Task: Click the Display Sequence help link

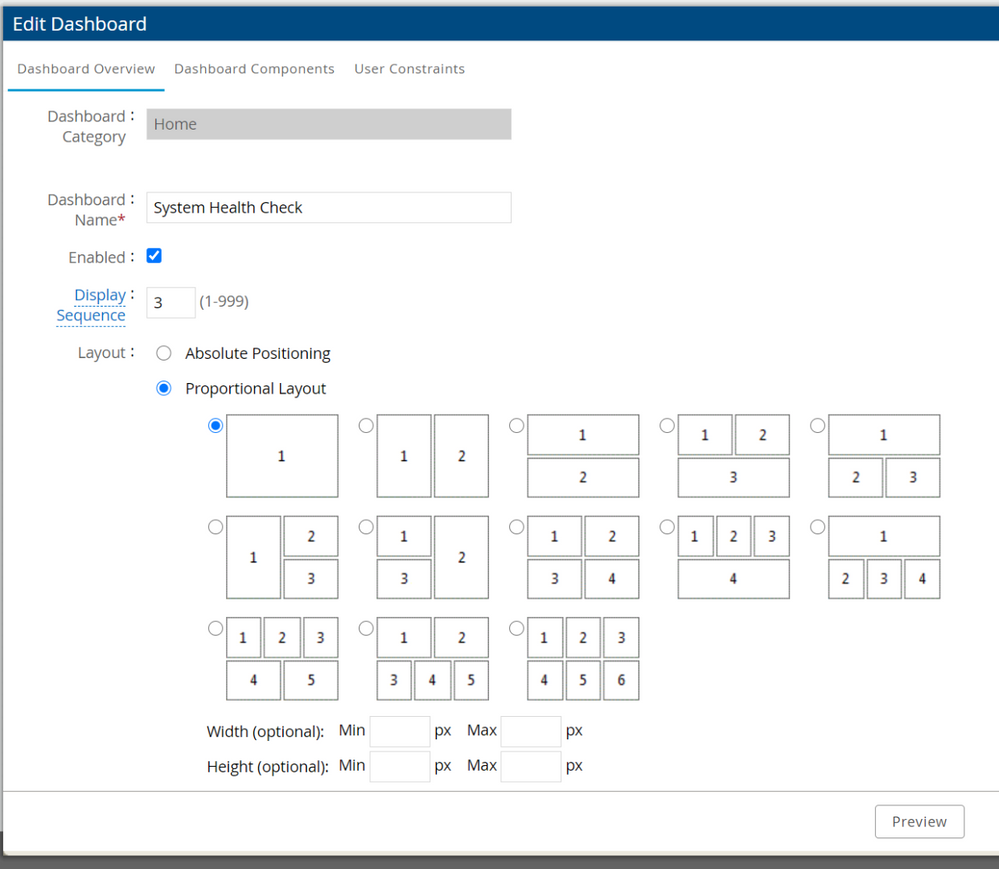Action: pos(92,305)
